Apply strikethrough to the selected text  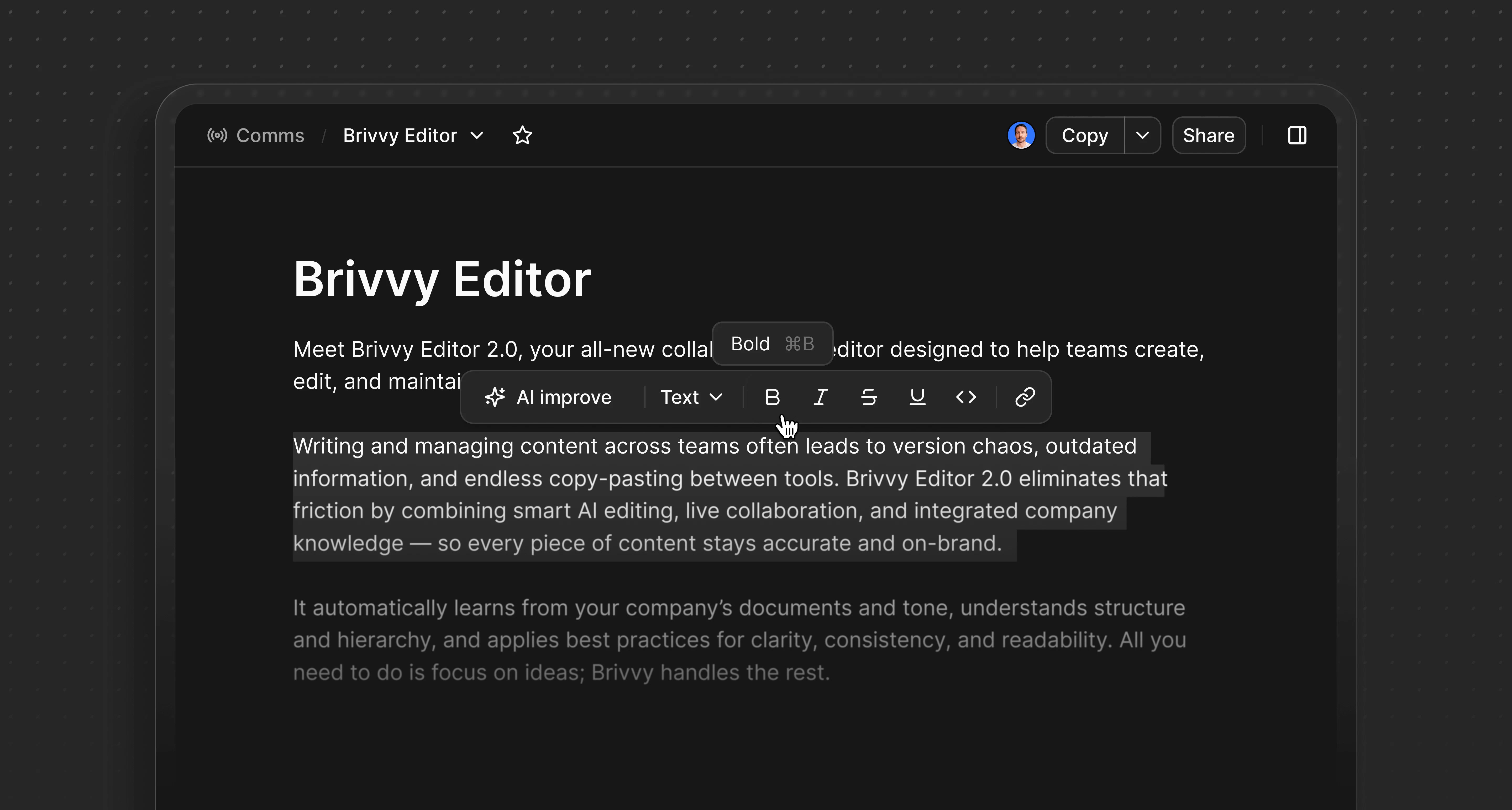click(868, 397)
